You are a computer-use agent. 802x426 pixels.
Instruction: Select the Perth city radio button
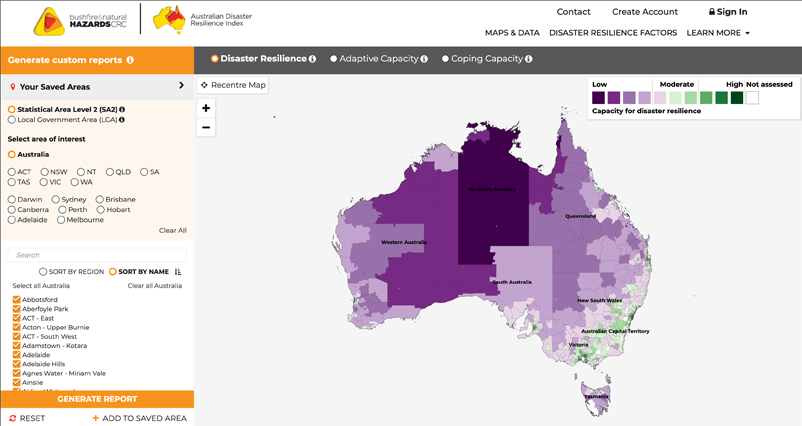(62, 210)
